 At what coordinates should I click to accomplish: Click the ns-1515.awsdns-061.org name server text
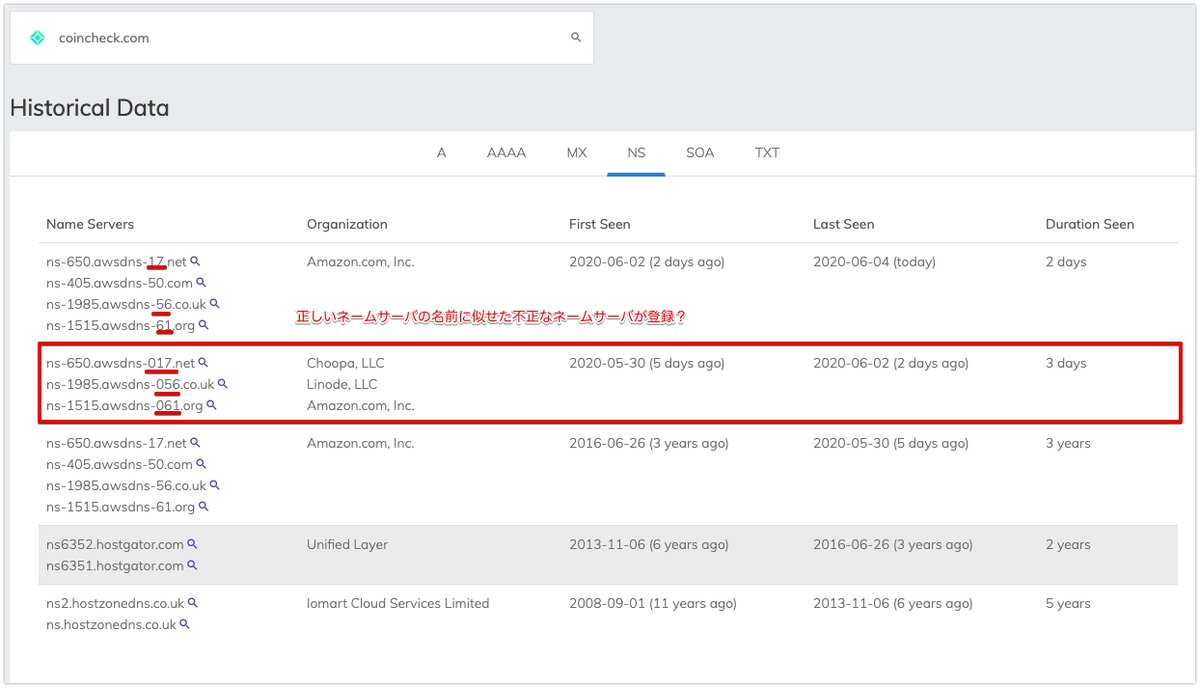tap(124, 405)
